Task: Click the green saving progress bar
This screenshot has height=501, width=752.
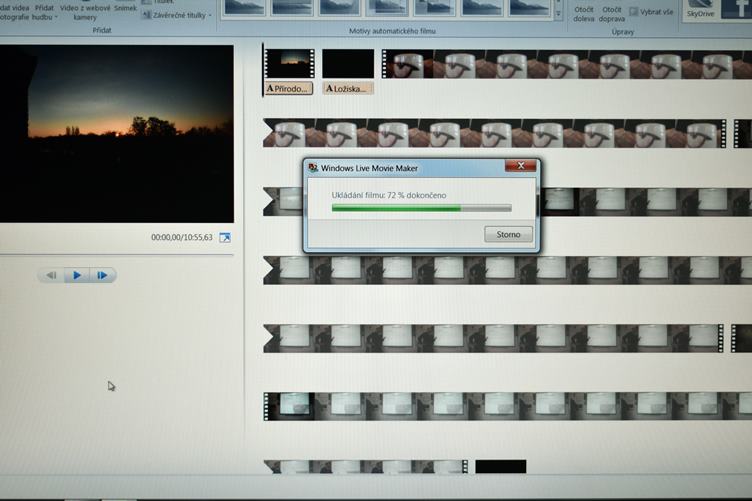Action: 422,208
